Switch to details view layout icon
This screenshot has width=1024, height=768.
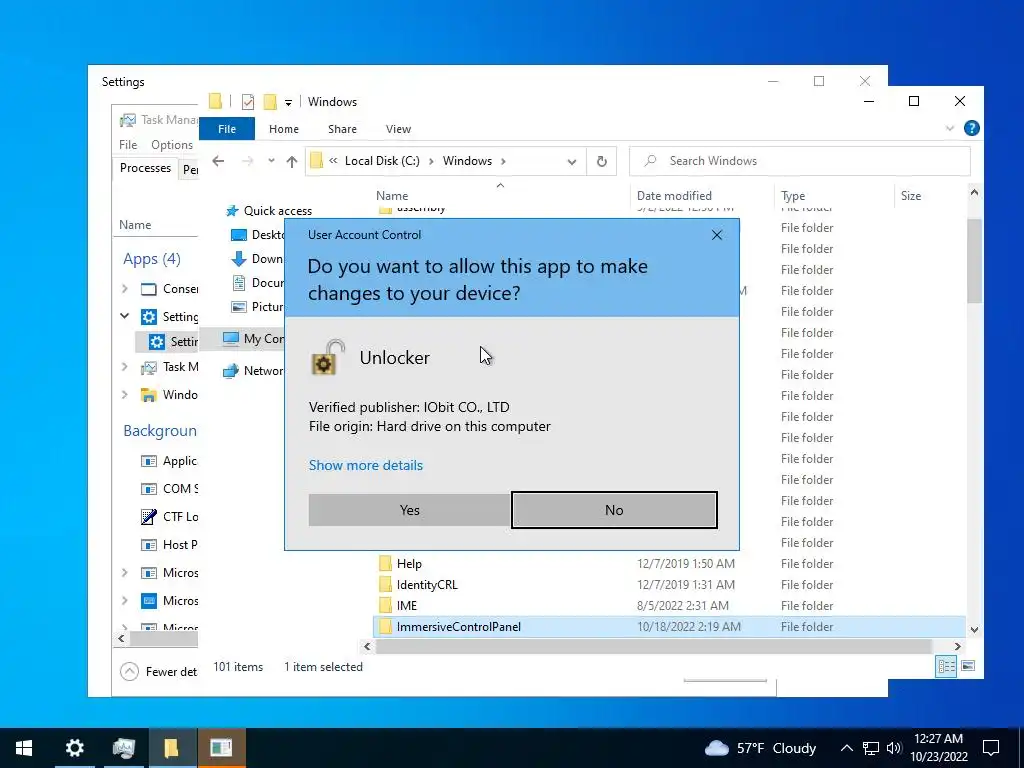point(946,666)
